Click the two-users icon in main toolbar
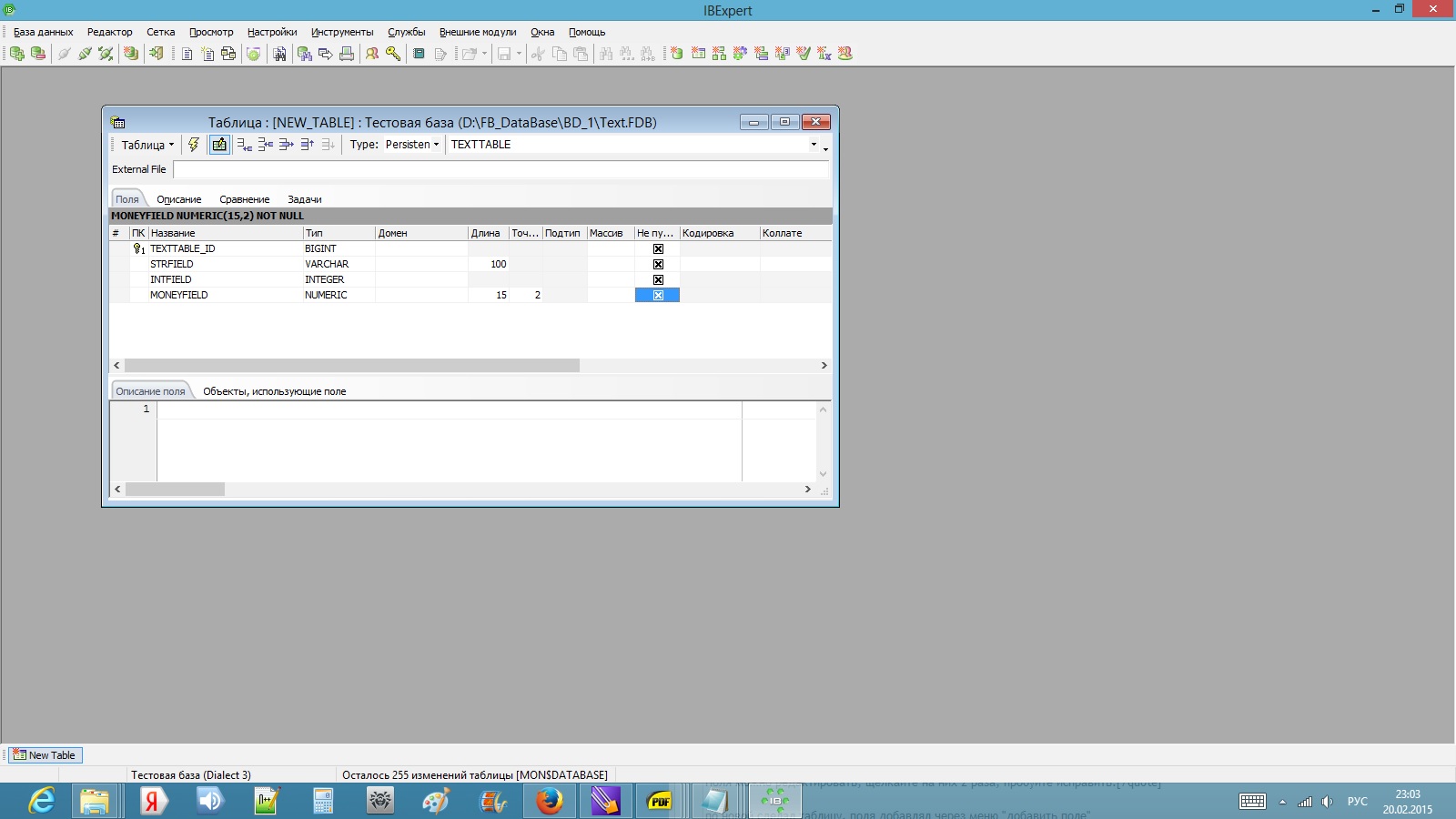Screen dimensions: 1456x819 [372, 54]
